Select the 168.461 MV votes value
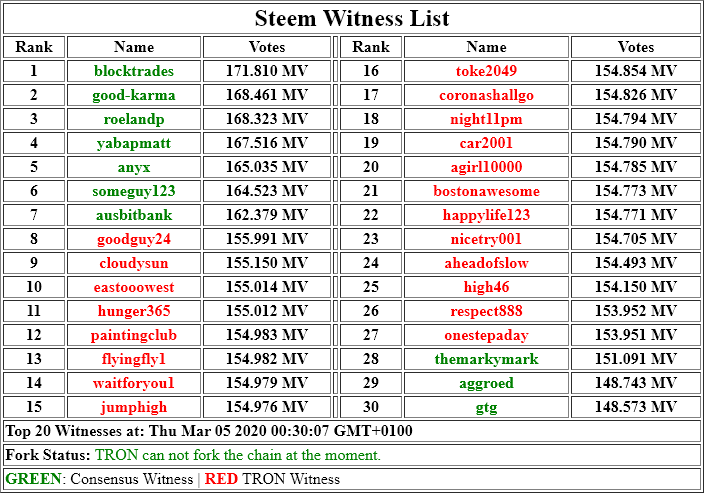The image size is (704, 493). 267,95
